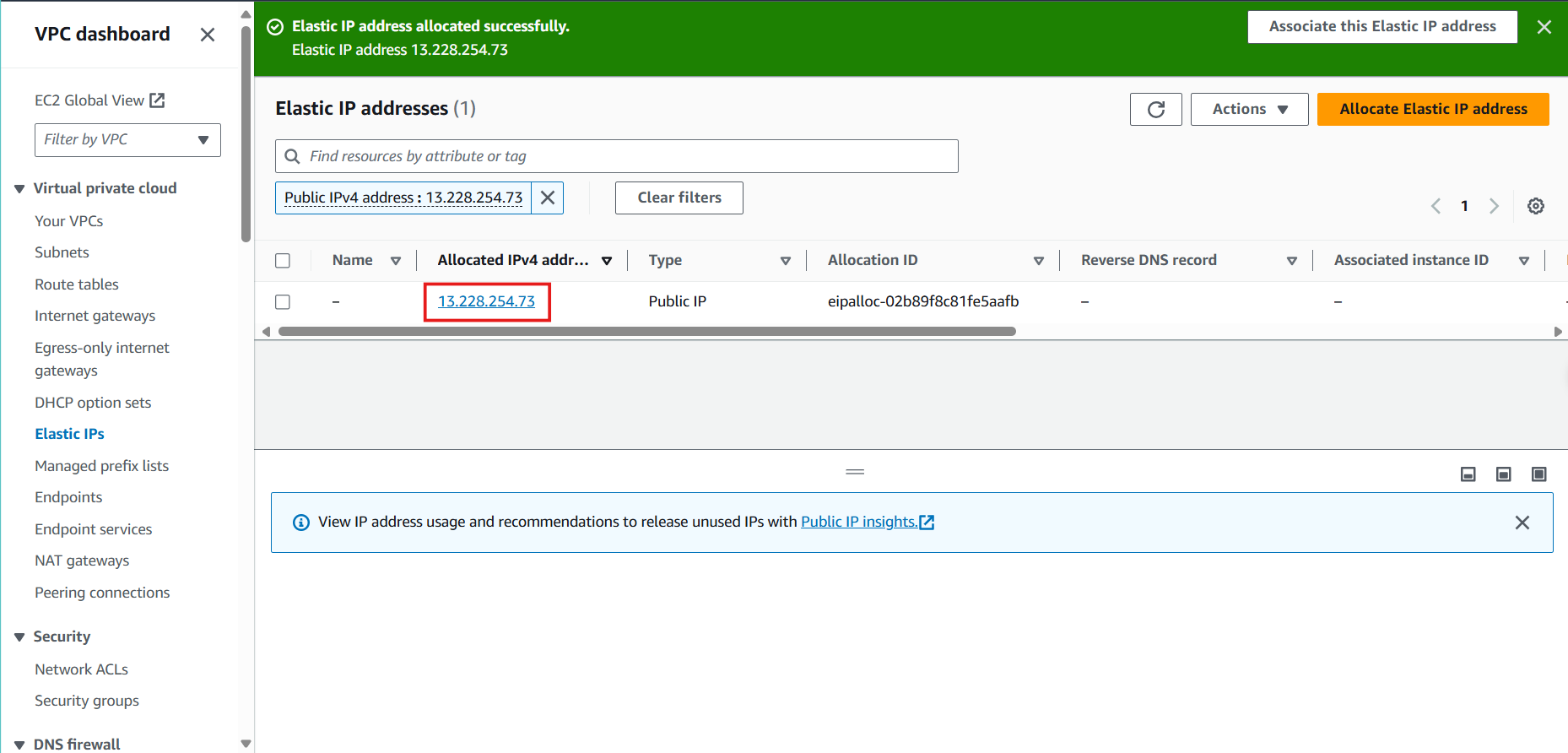Click the Public IPv4 address filter token text
The height and width of the screenshot is (753, 1568).
(x=403, y=198)
